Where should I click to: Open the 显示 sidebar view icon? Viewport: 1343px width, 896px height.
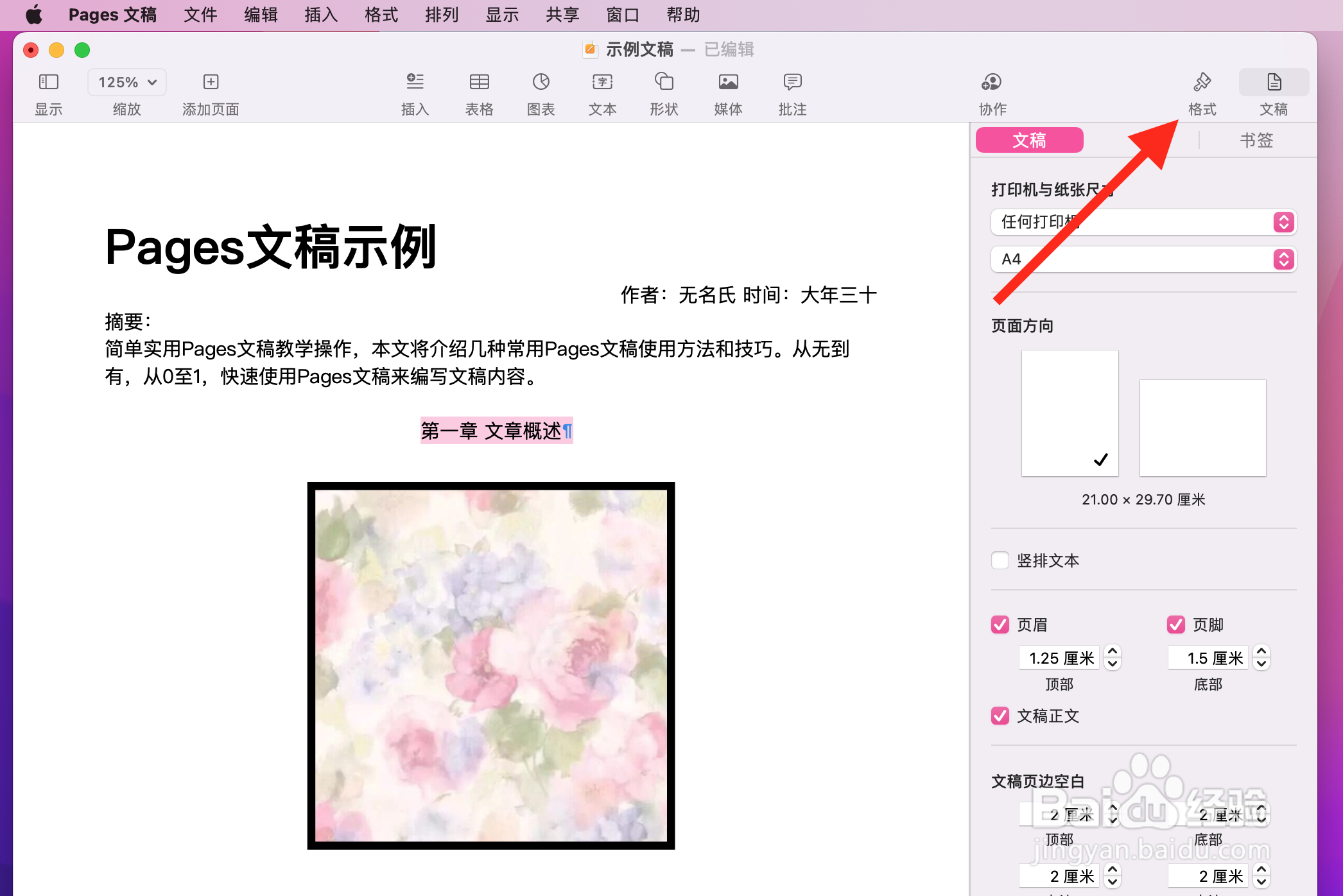click(49, 82)
